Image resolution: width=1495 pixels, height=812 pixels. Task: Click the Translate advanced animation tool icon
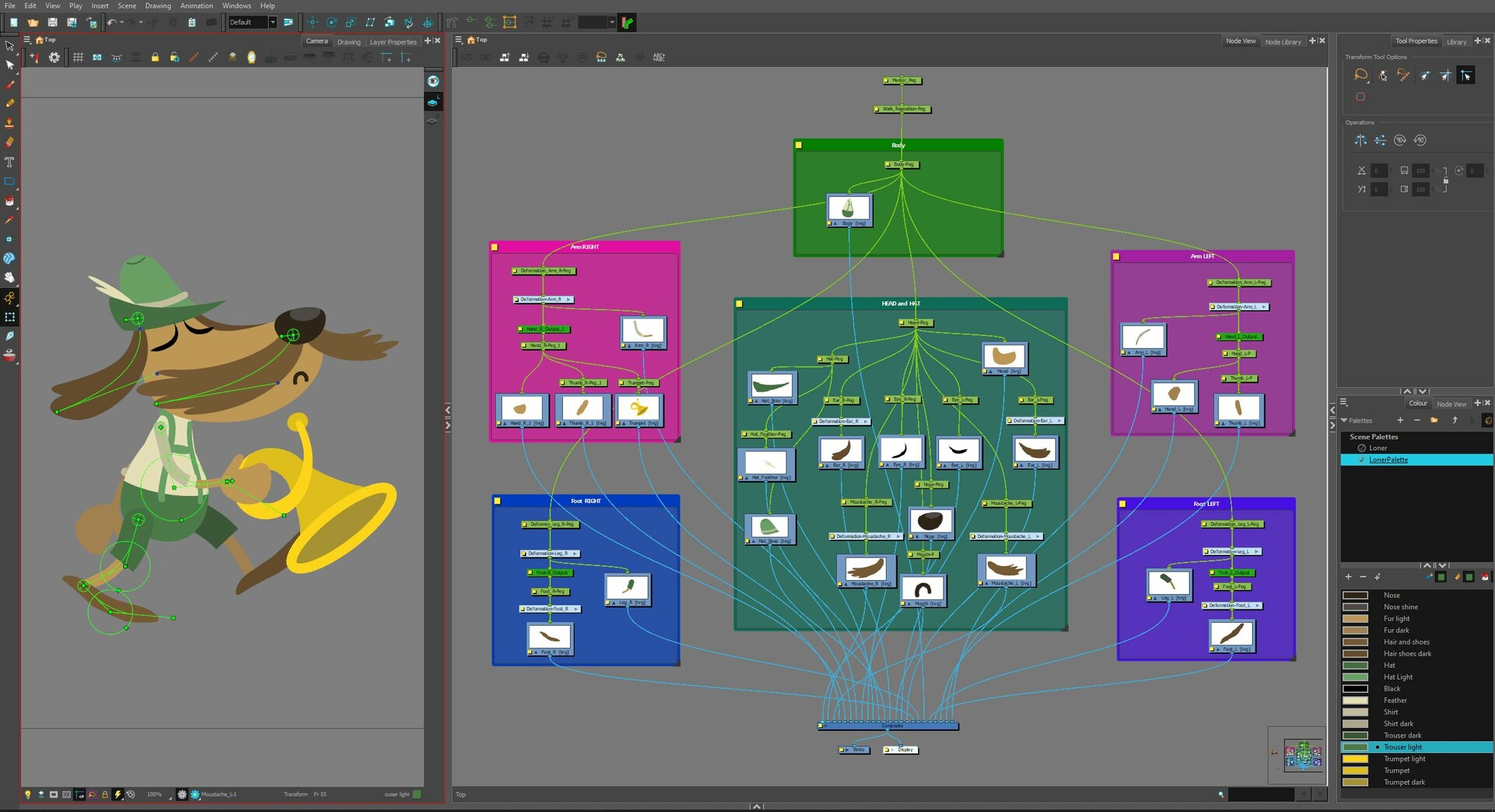(312, 23)
